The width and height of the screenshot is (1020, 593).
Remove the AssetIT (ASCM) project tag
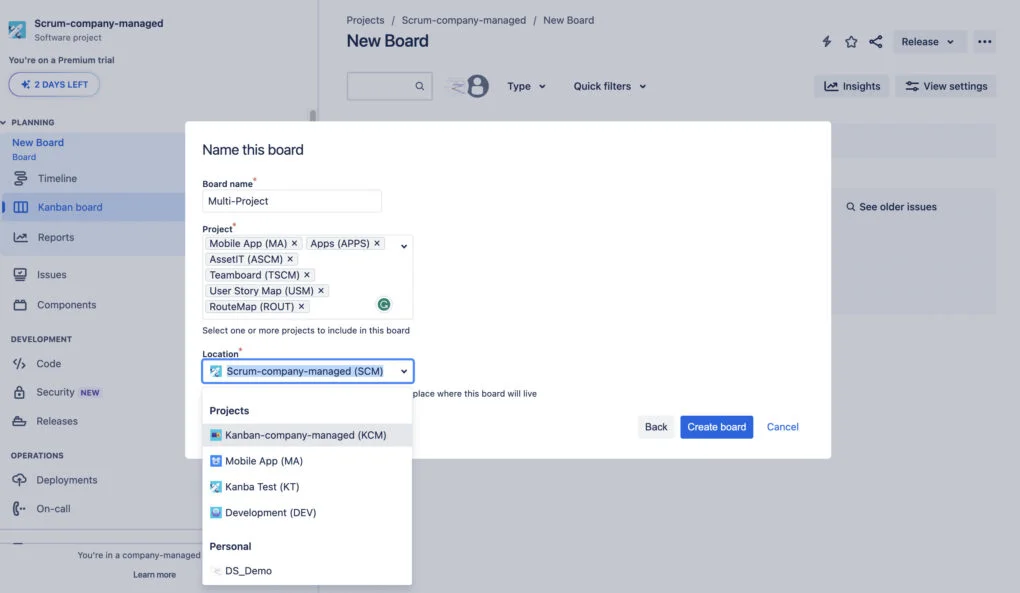click(290, 259)
